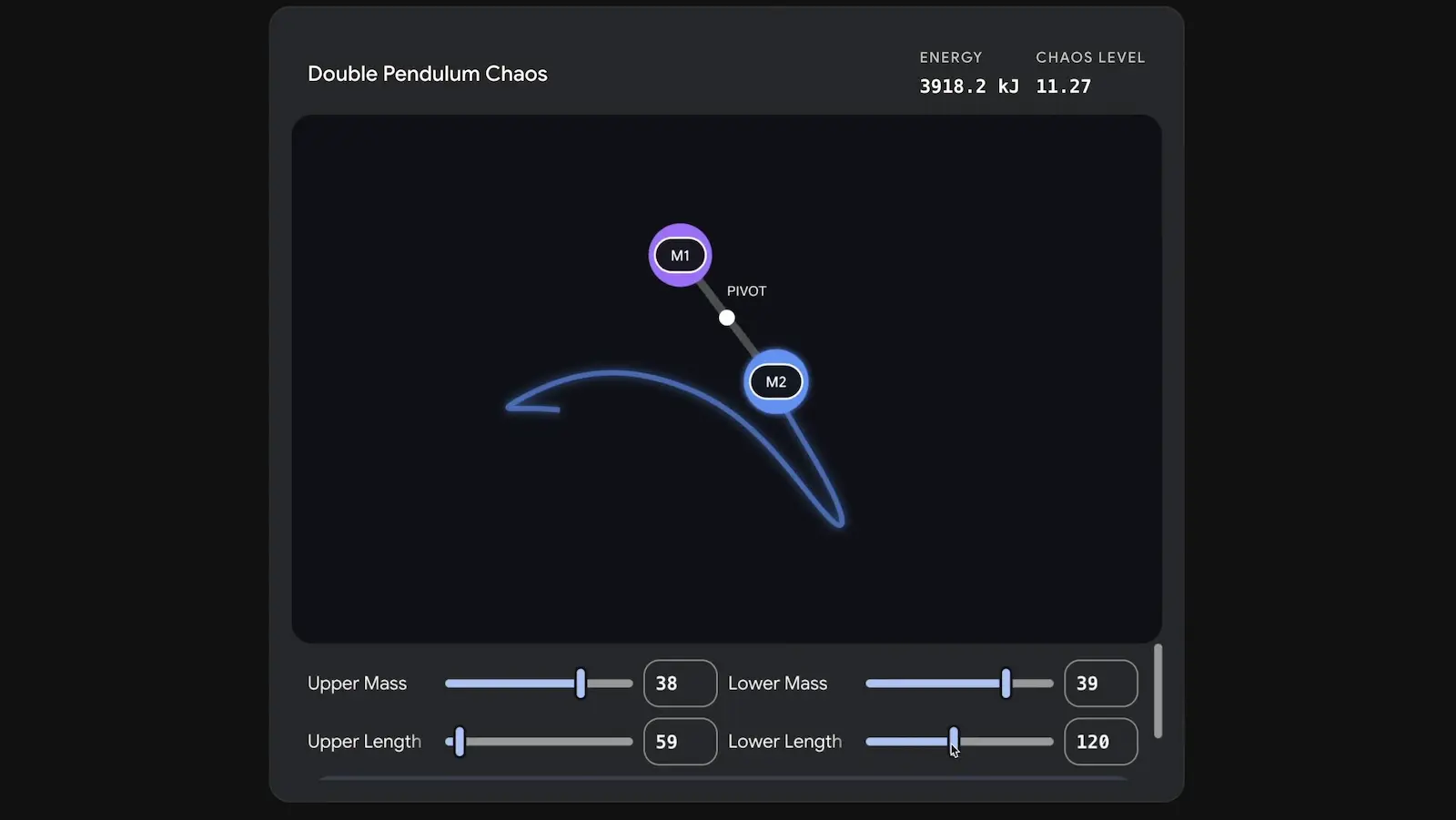1456x820 pixels.
Task: Click the Upper Mass label
Action: (357, 683)
